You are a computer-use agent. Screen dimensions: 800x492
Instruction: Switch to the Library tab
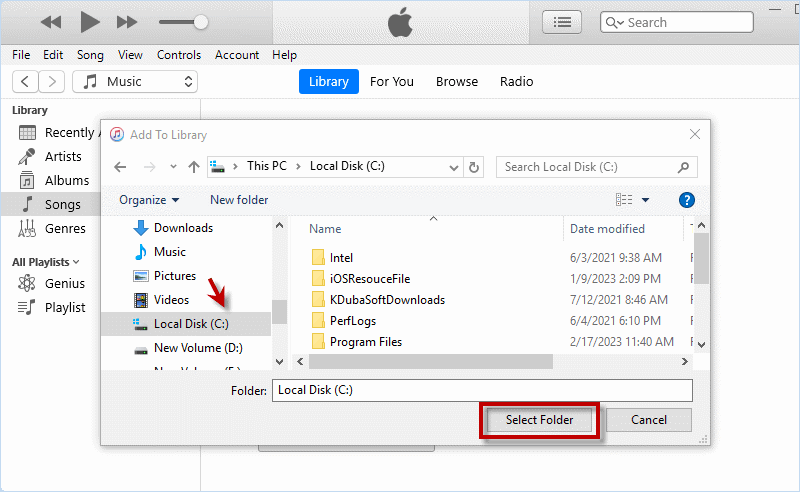[329, 82]
